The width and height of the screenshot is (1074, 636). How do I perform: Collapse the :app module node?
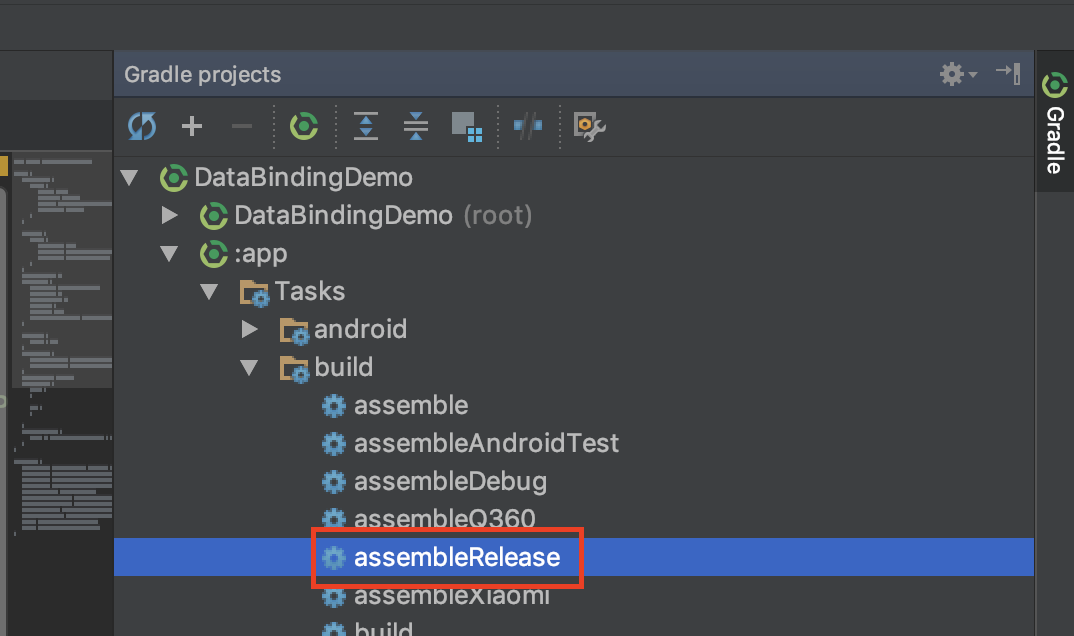[x=169, y=254]
